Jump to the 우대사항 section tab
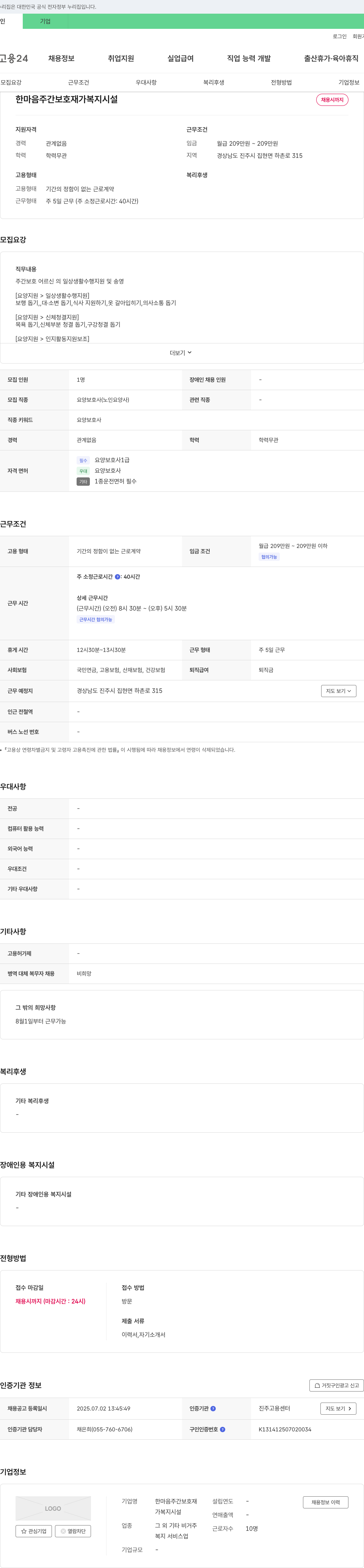 pyautogui.click(x=146, y=82)
